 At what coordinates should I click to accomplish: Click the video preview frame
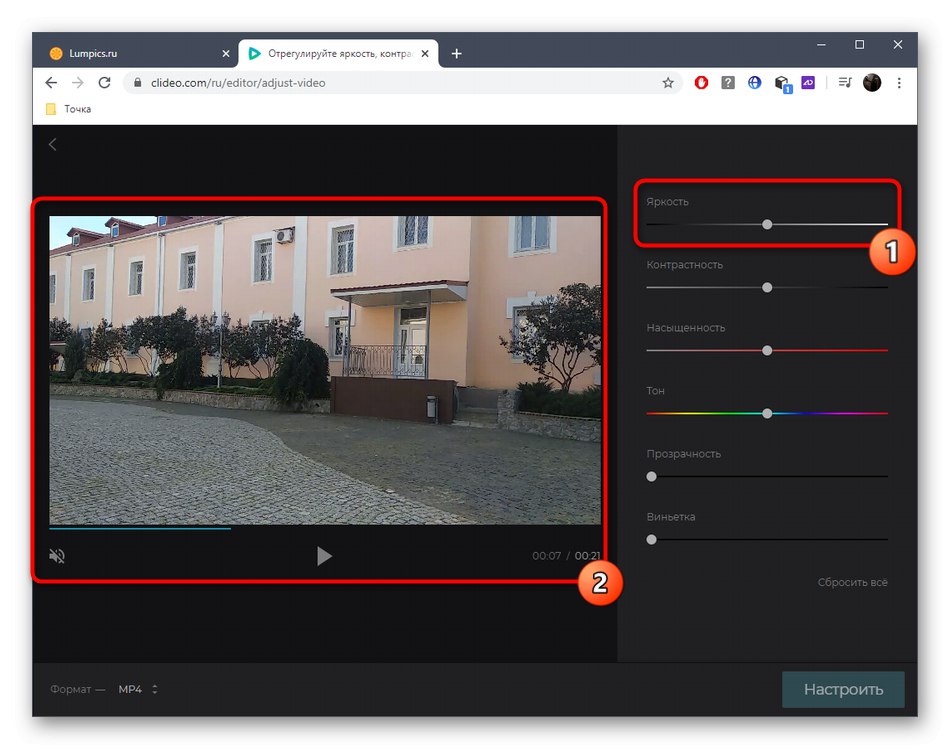[325, 370]
